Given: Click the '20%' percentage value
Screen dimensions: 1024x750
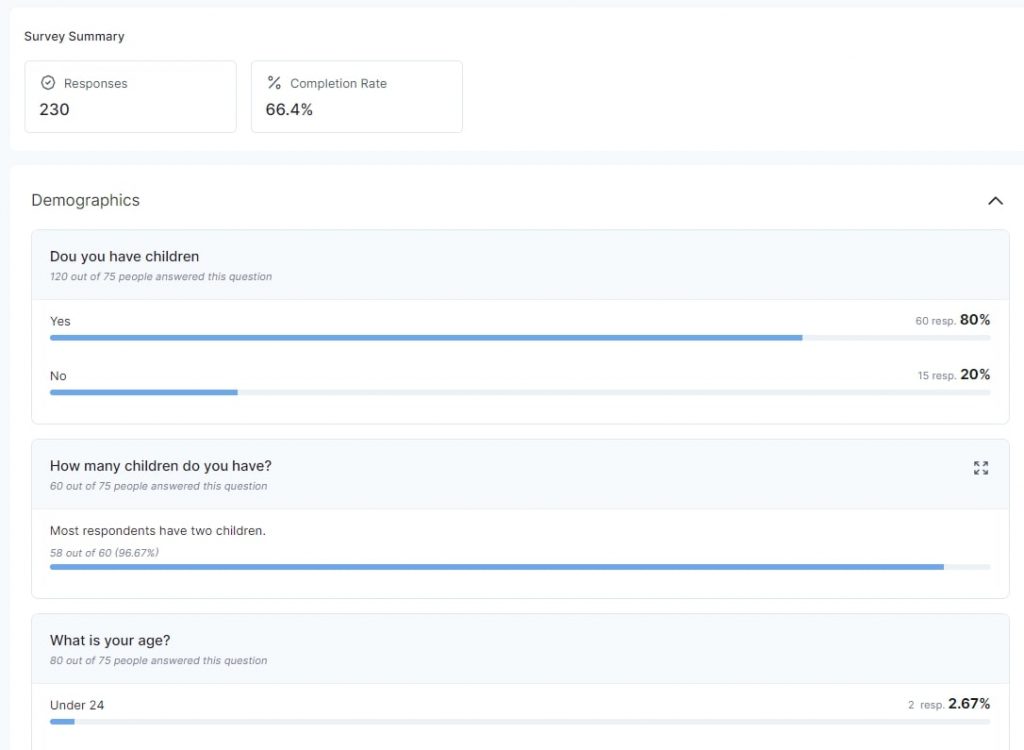Looking at the screenshot, I should coord(975,374).
